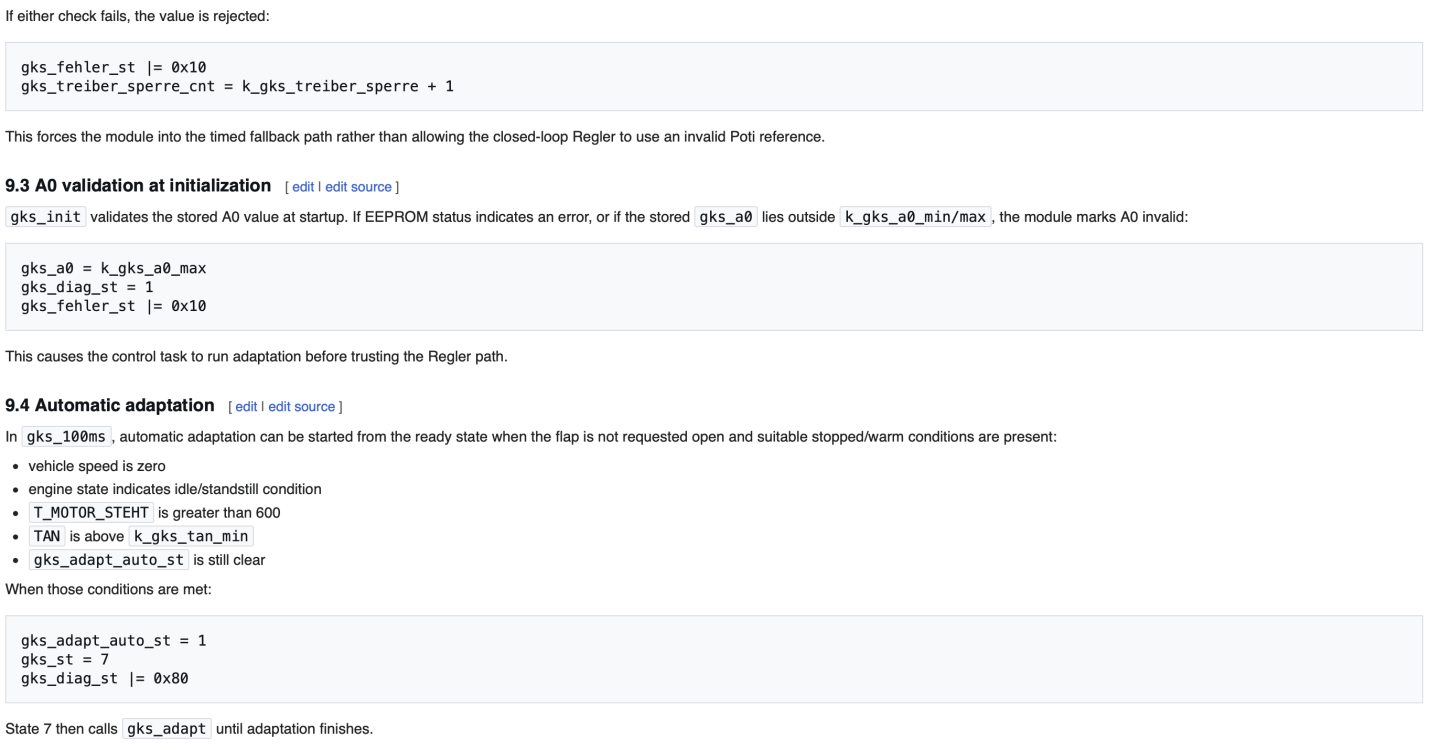Click code line 'gks_treiber_sperre_cnt = k_gks_treiber_sperre + 1'

[x=237, y=86]
